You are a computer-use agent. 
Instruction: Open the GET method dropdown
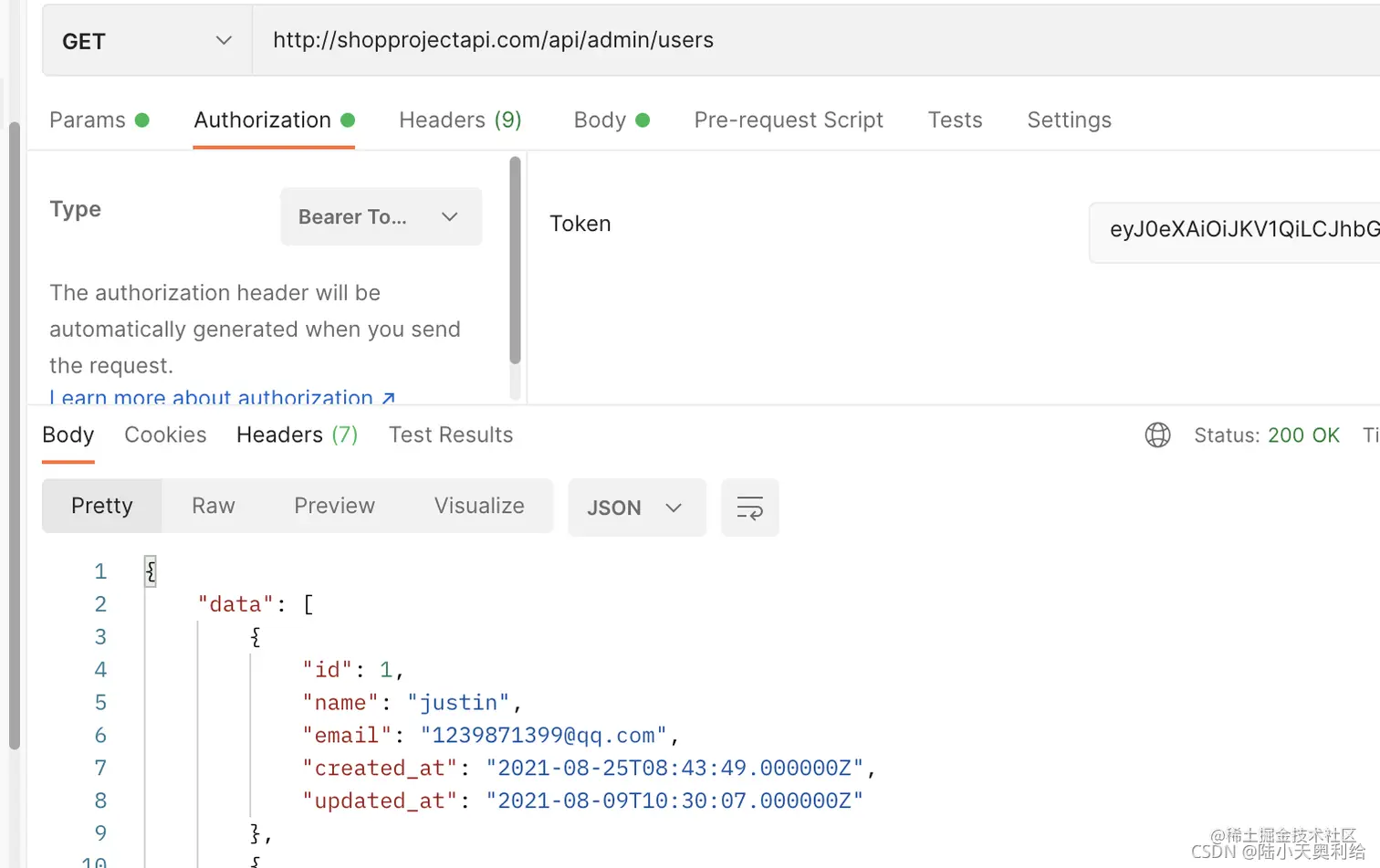pos(147,41)
